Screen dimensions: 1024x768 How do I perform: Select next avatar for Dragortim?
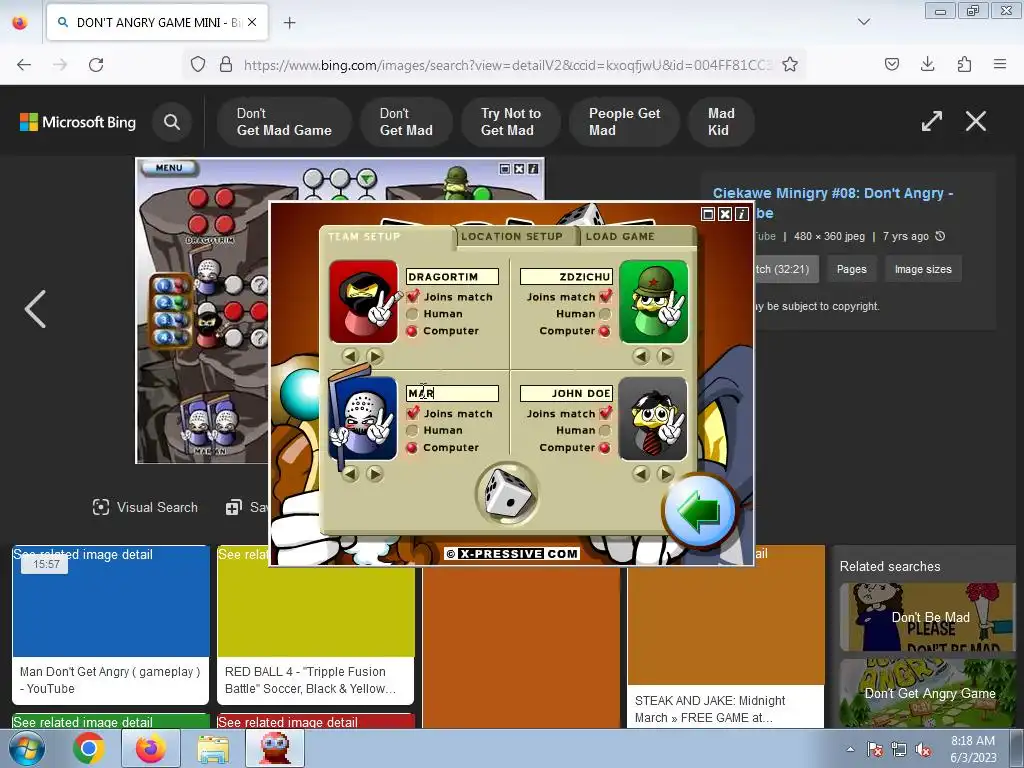pos(375,356)
